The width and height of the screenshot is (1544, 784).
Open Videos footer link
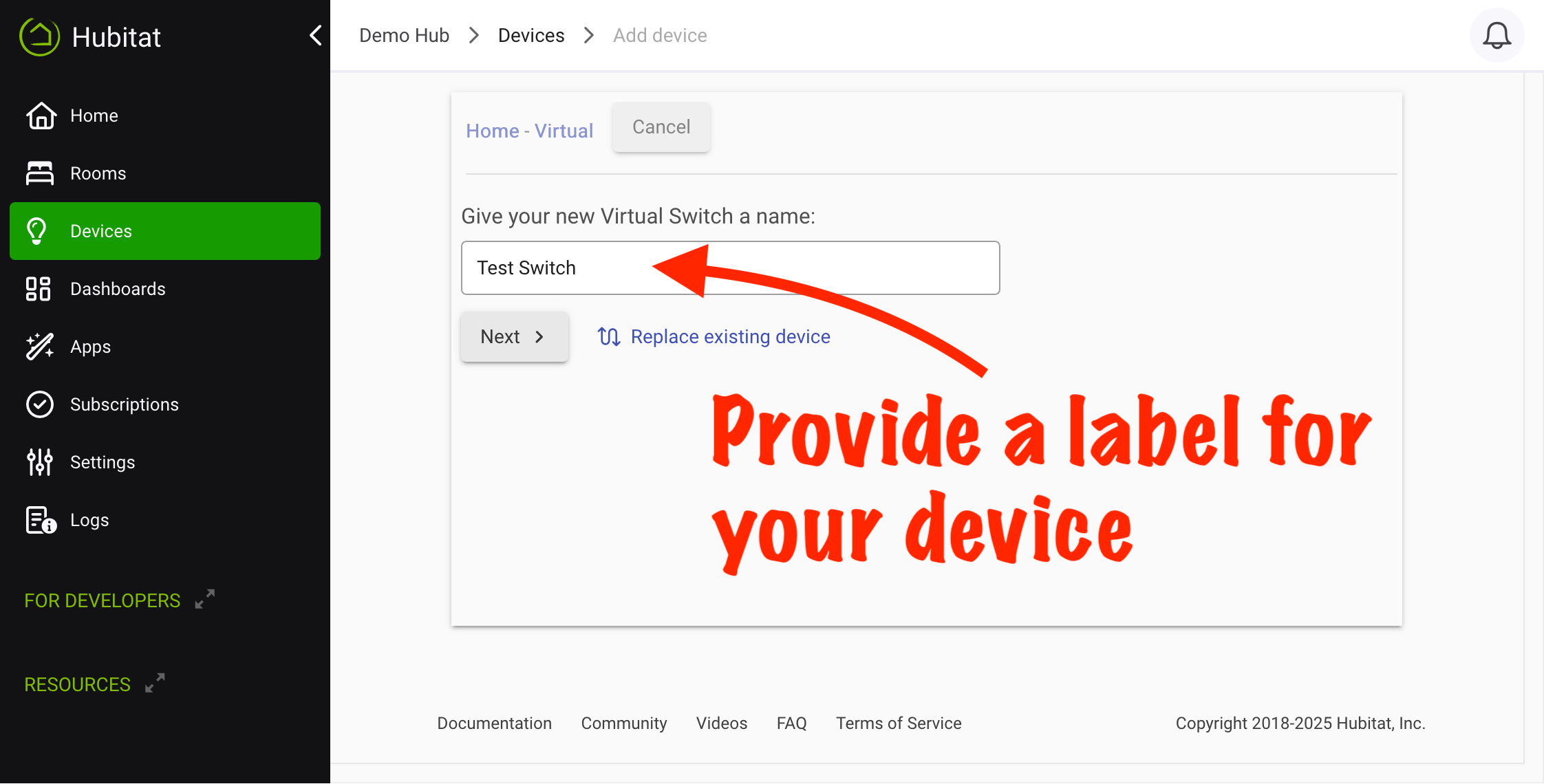pyautogui.click(x=721, y=723)
